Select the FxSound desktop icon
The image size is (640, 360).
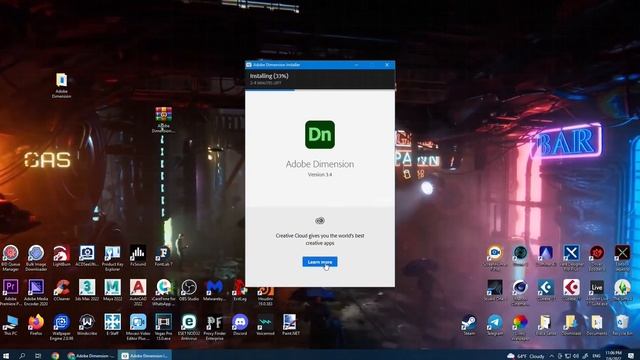pyautogui.click(x=138, y=256)
